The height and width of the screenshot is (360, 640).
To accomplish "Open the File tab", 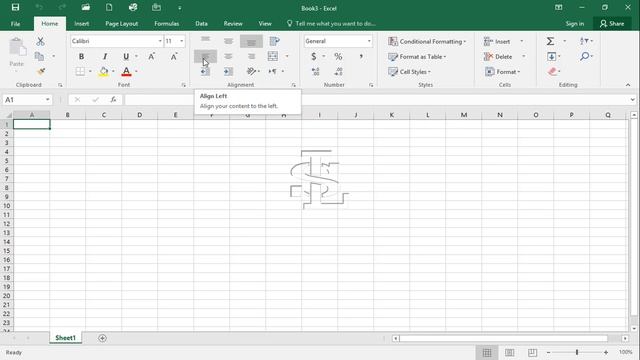I will point(16,24).
